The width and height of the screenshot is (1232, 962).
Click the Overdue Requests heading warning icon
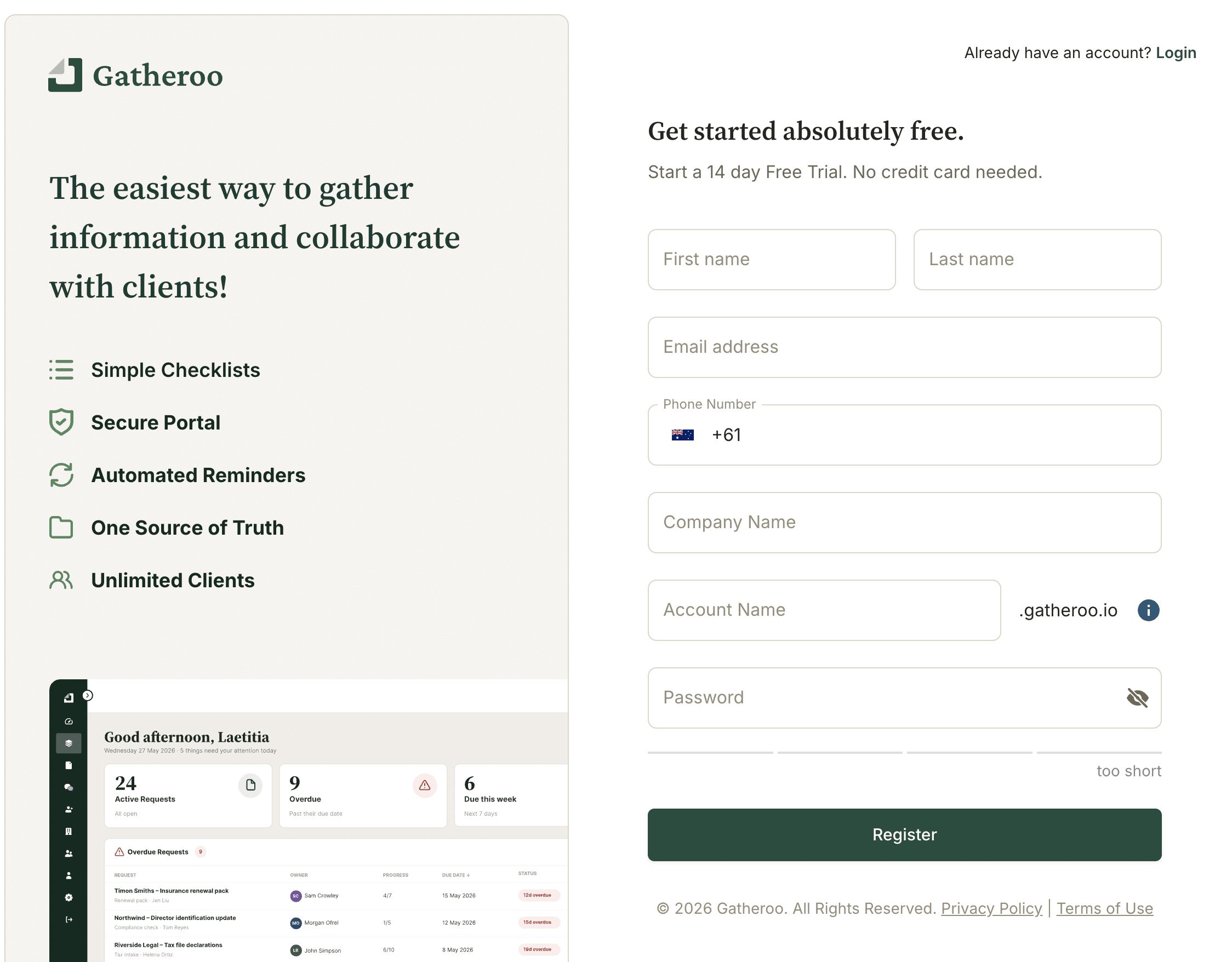pyautogui.click(x=119, y=851)
